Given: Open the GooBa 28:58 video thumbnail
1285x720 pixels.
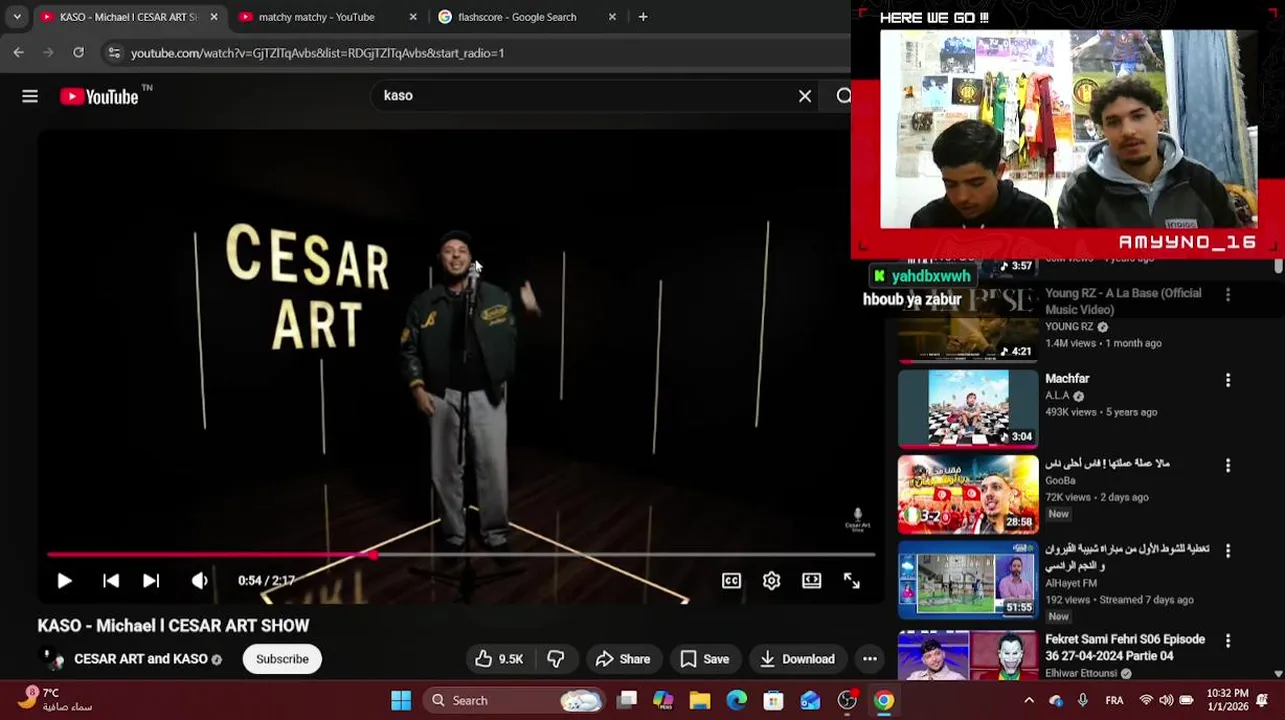Looking at the screenshot, I should [968, 495].
